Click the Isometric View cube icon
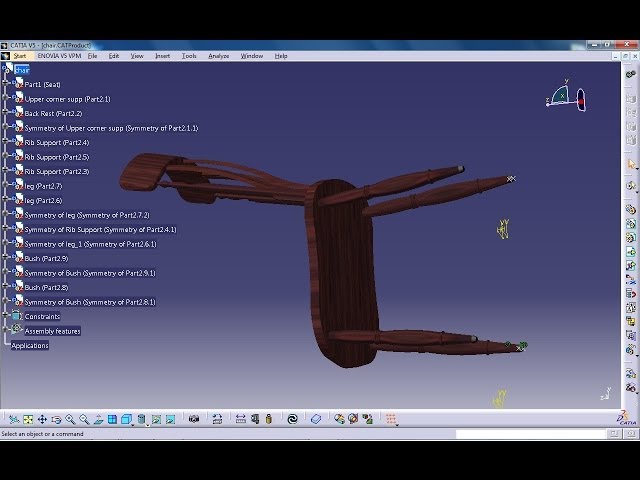640x480 pixels. pyautogui.click(x=126, y=419)
